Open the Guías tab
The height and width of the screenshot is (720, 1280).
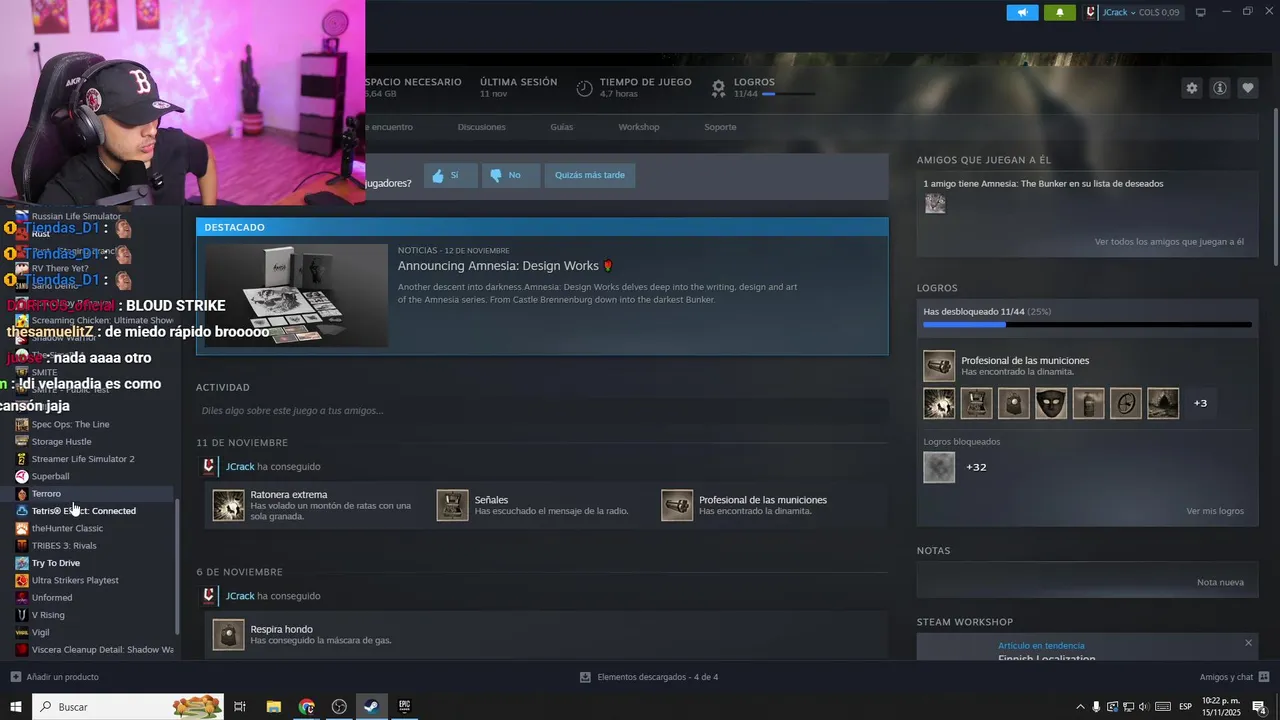(x=561, y=127)
